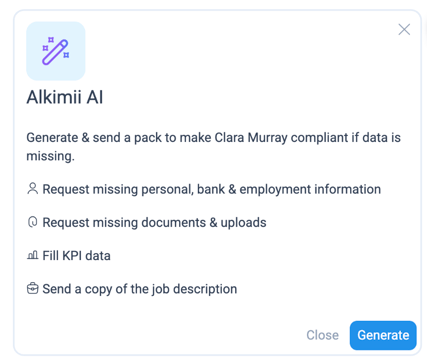Click the 'Alkimii AI' dialog title
427x363 pixels.
[65, 97]
